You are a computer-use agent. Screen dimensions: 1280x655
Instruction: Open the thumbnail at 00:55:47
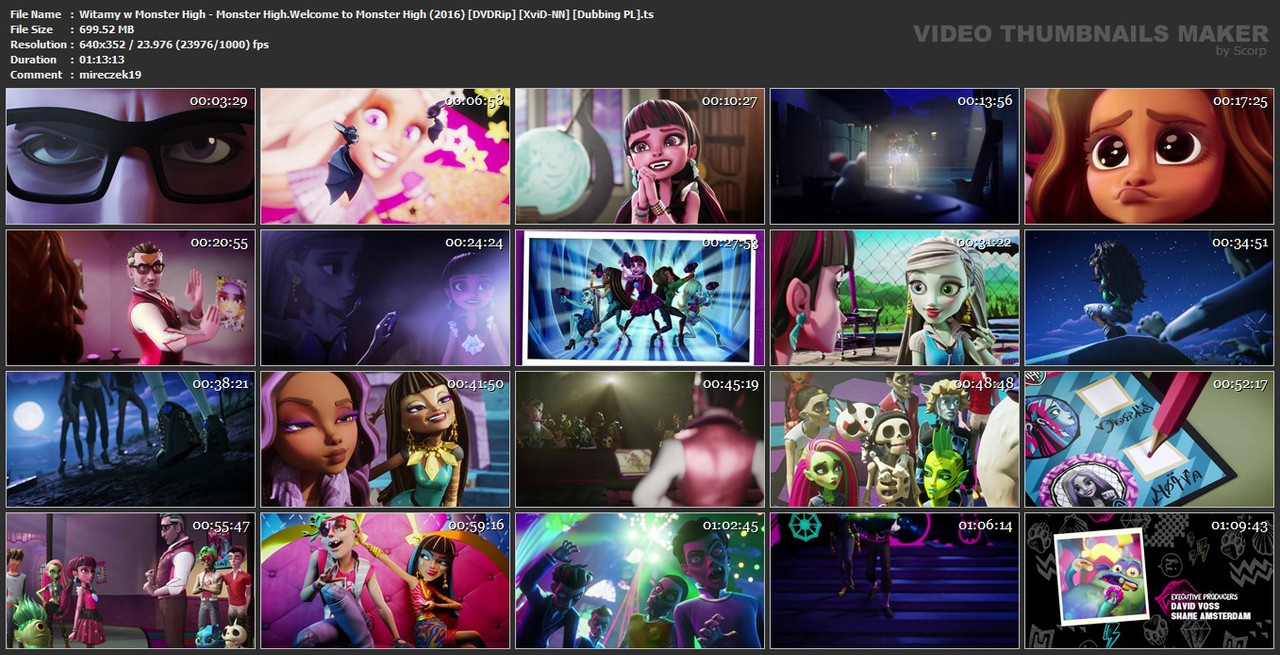coord(130,581)
